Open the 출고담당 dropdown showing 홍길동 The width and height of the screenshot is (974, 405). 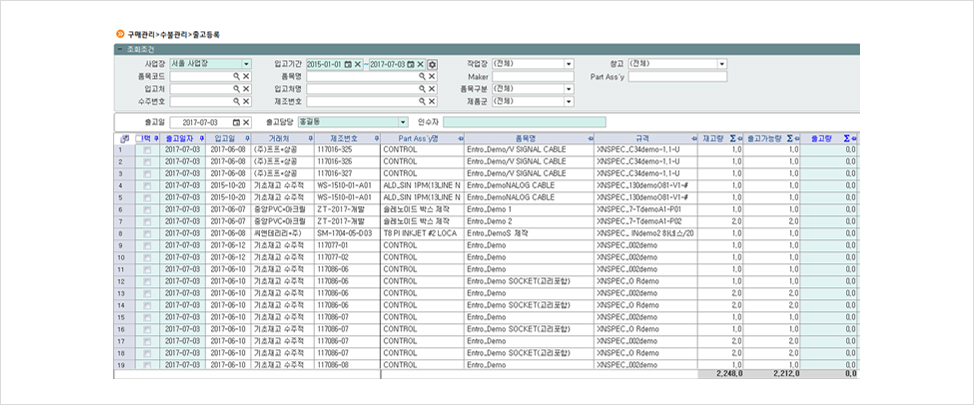tap(403, 122)
